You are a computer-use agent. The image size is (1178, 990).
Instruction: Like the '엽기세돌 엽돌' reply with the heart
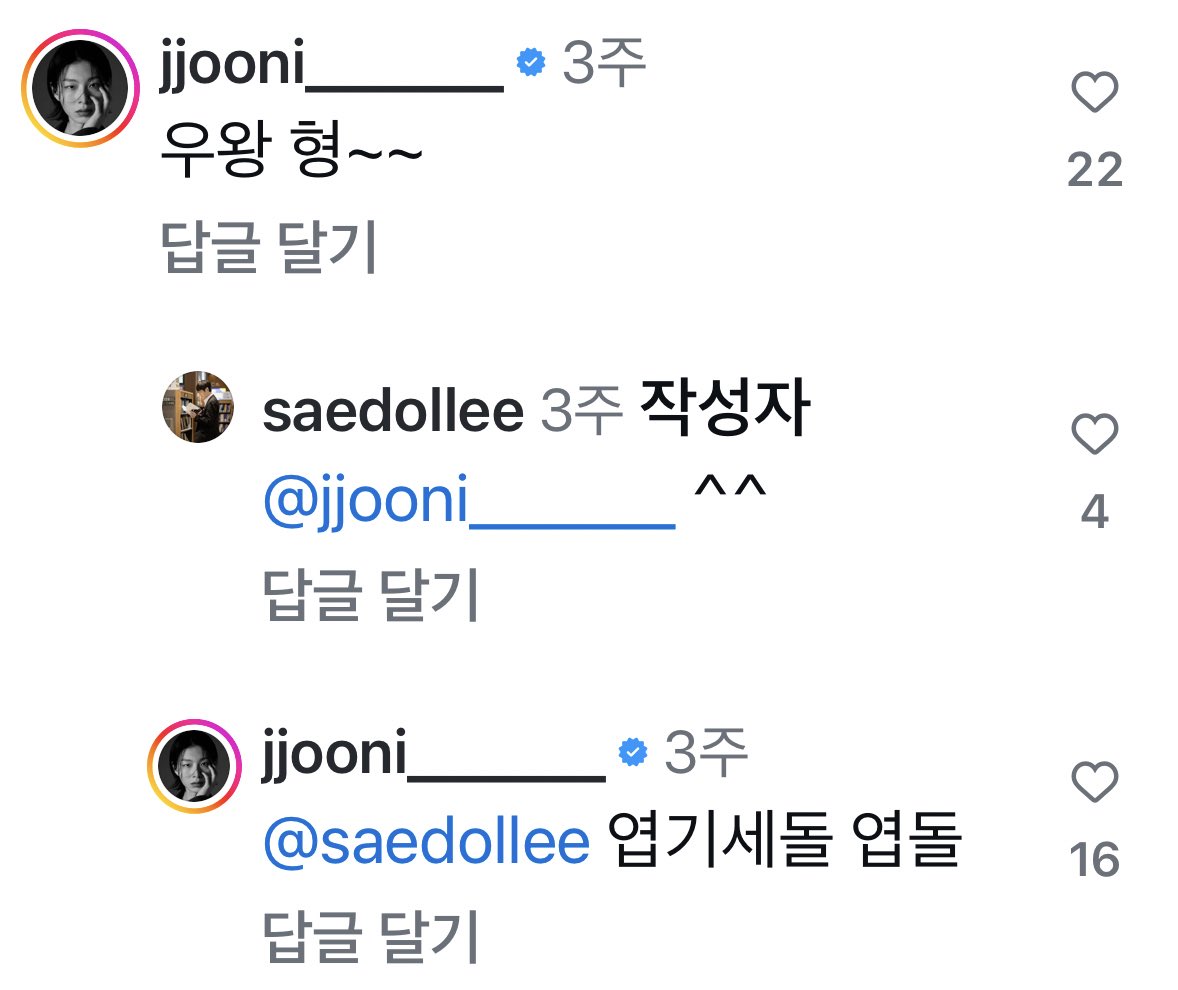click(x=1095, y=781)
